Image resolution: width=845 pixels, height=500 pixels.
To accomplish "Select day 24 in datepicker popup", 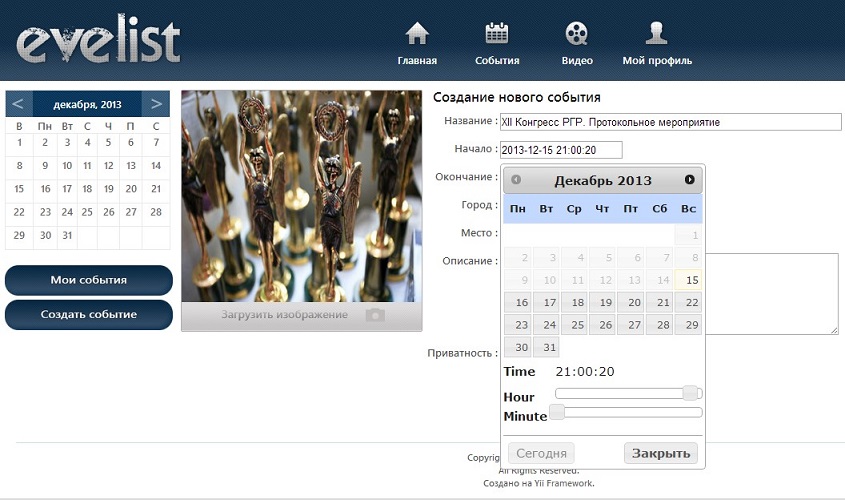I will 546,325.
